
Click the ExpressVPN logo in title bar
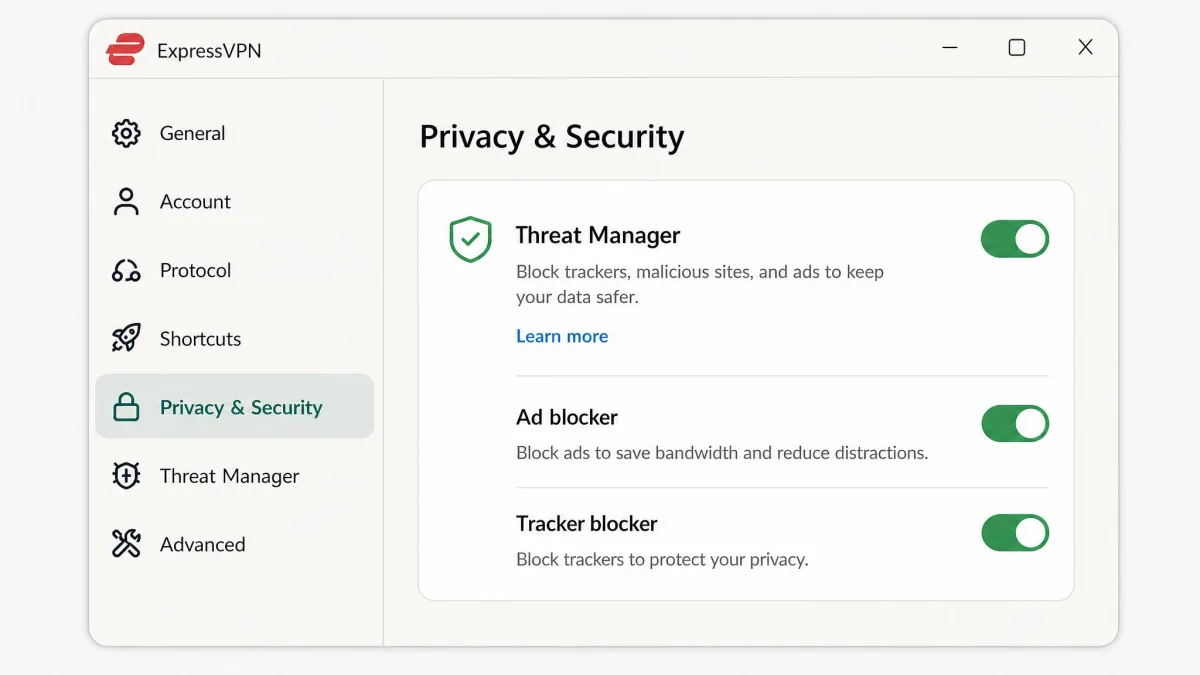[126, 49]
